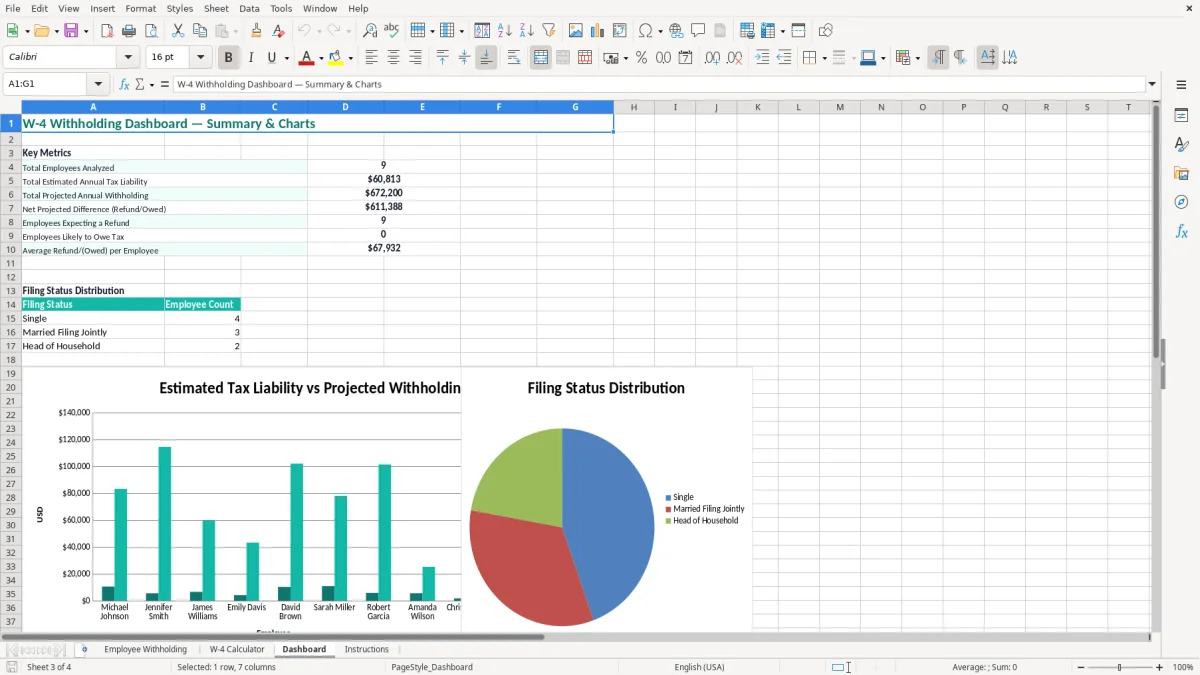Open the Background Color dropdown arrow
Viewport: 1200px width, 675px height.
click(350, 58)
